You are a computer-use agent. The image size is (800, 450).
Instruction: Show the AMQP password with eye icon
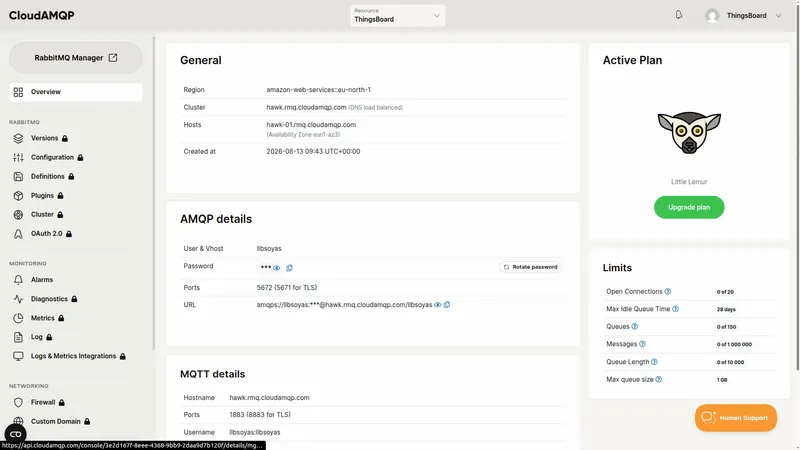tap(277, 268)
